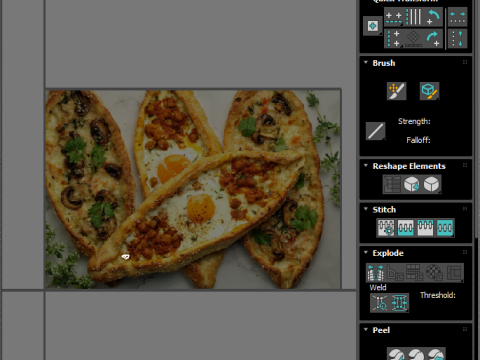Collapse the Brush rollout
Viewport: 480px width, 360px height.
pyautogui.click(x=366, y=62)
